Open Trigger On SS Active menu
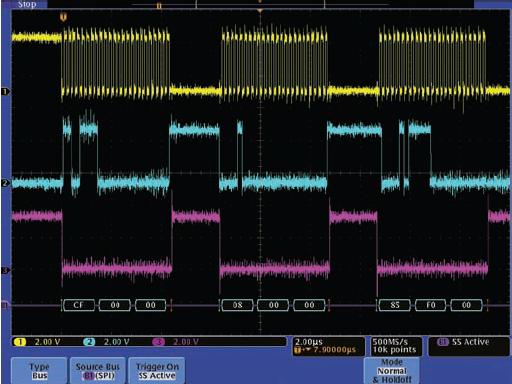Viewport: 512px width, 384px height. click(x=157, y=371)
